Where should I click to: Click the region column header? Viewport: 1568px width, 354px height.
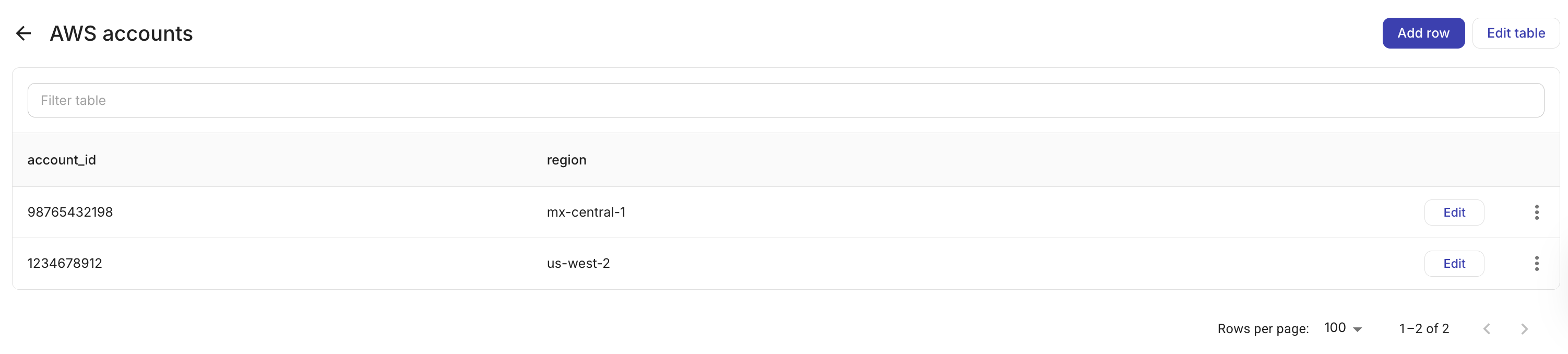[x=566, y=160]
